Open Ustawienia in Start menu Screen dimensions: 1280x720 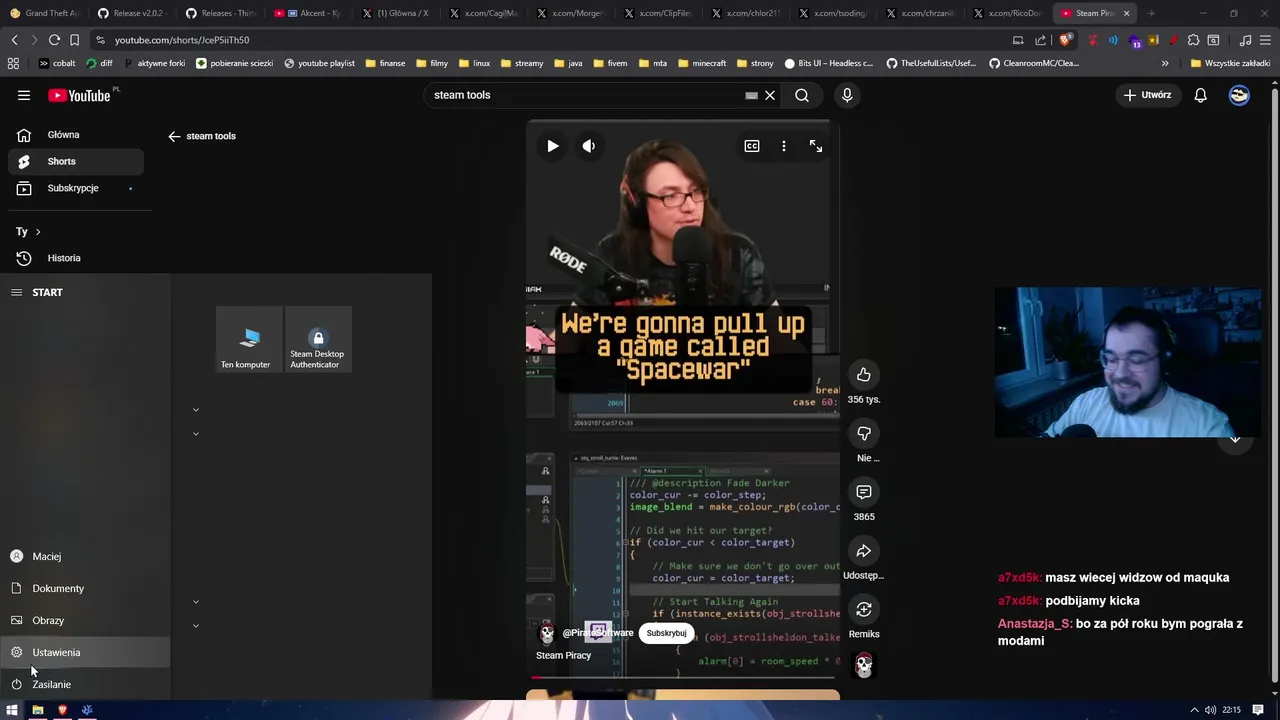pos(85,652)
